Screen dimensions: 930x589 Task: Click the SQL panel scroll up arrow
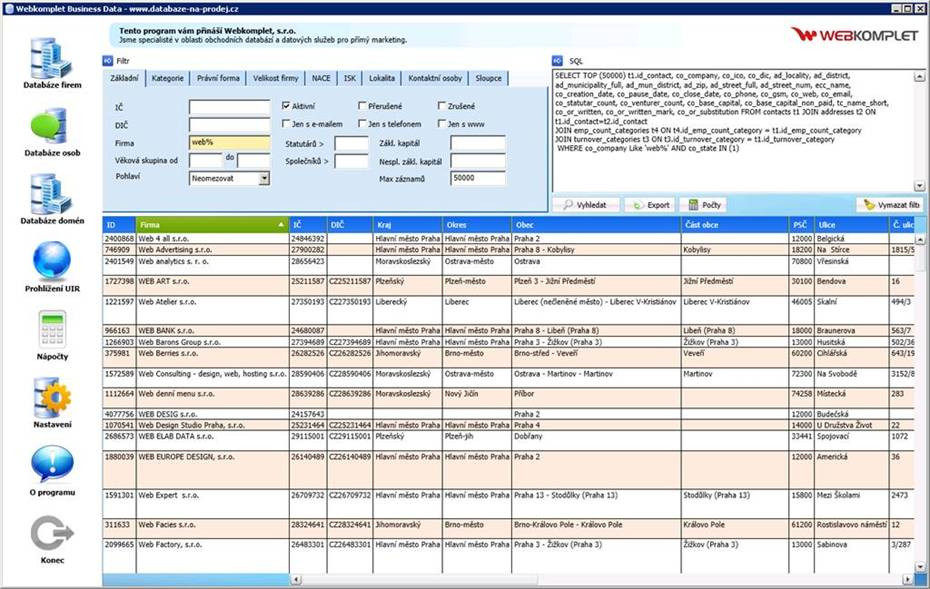[x=919, y=76]
